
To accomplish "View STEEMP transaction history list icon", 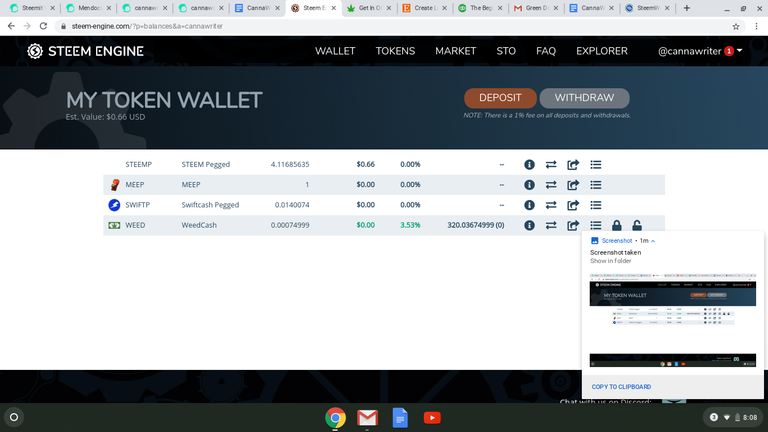I will click(596, 165).
